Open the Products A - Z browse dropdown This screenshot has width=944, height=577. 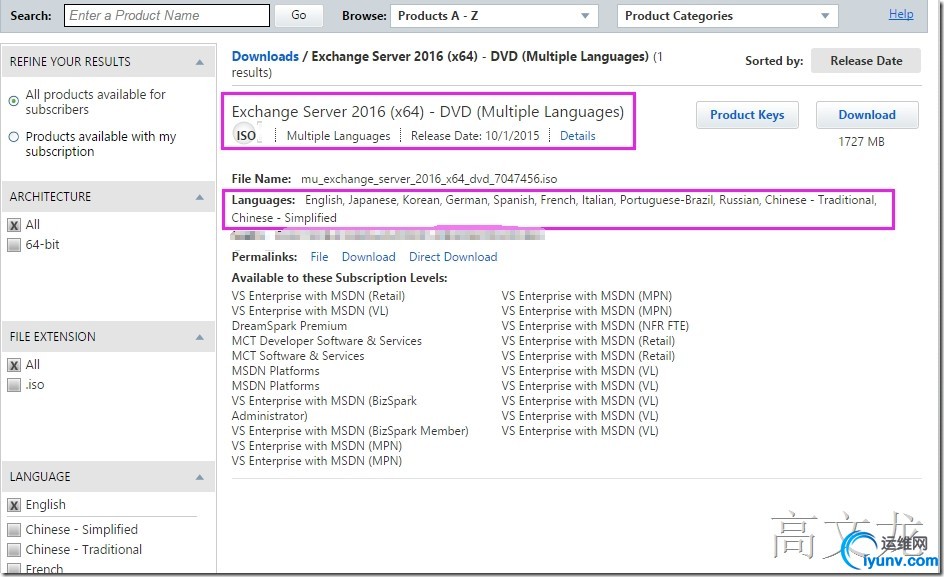coord(494,16)
